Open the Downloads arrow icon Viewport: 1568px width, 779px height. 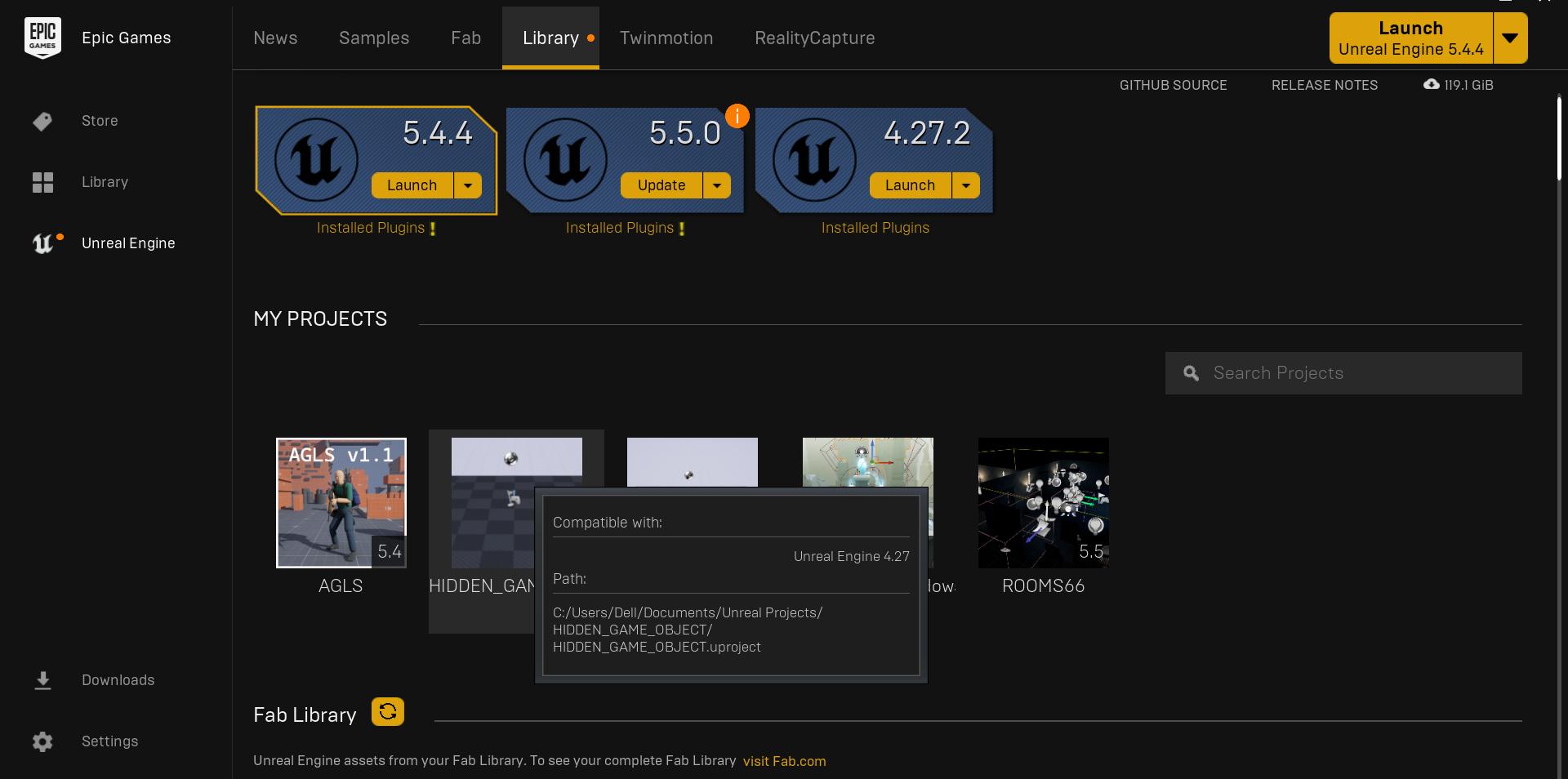[x=42, y=680]
